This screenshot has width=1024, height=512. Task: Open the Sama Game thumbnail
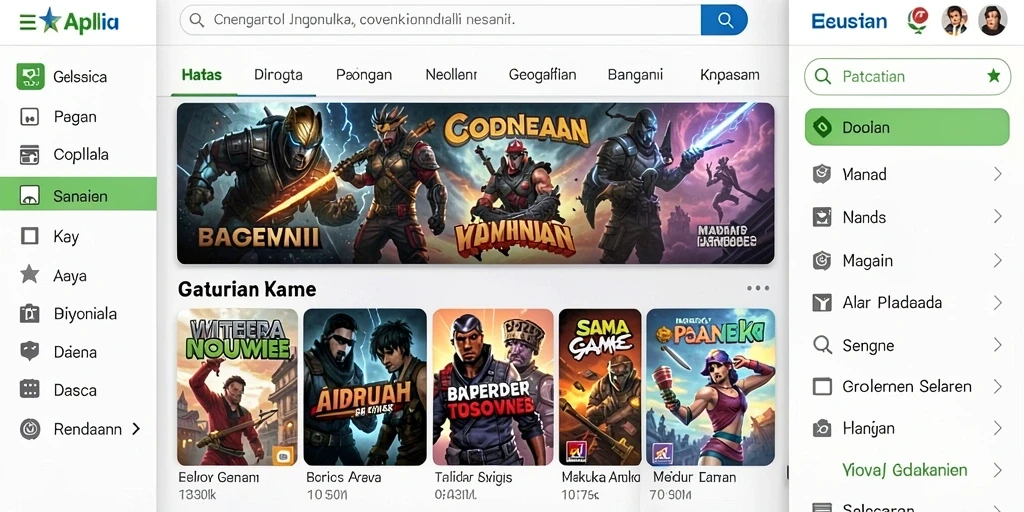(600, 387)
